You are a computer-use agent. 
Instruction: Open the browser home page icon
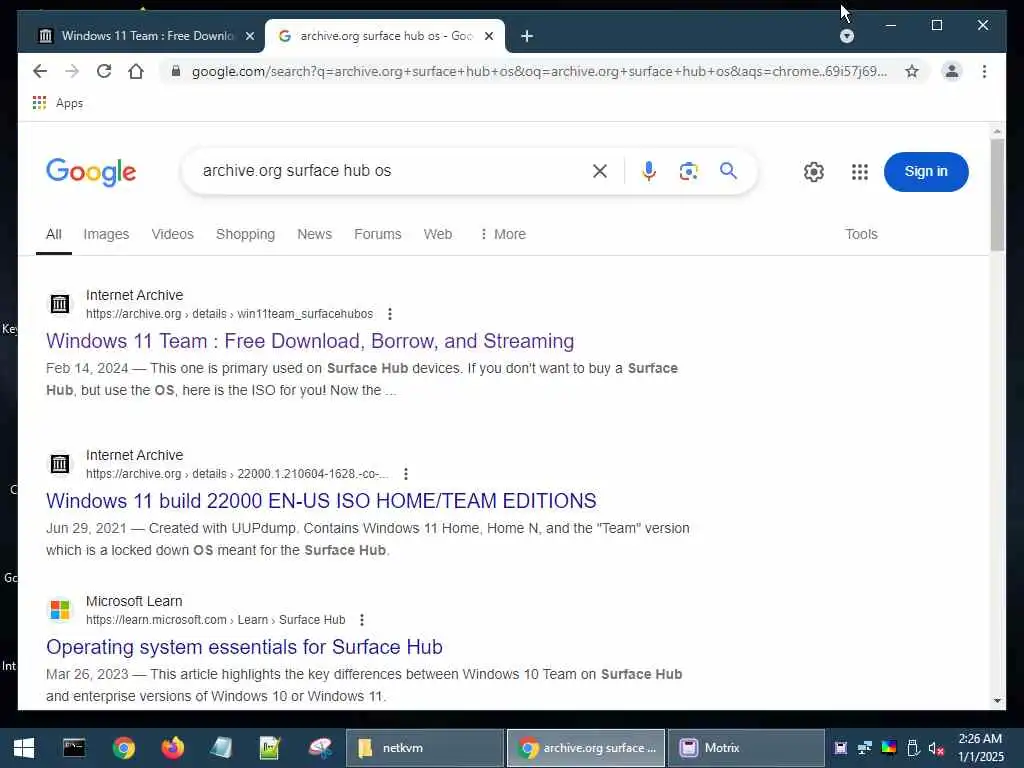coord(136,71)
